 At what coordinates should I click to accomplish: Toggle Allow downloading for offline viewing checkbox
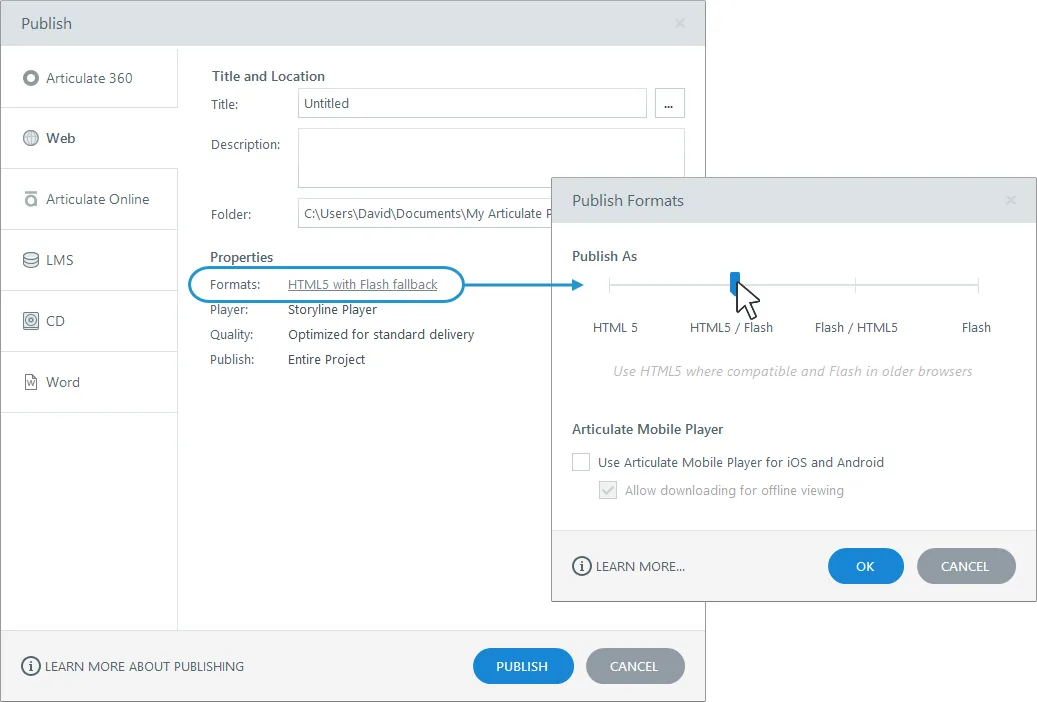tap(608, 490)
